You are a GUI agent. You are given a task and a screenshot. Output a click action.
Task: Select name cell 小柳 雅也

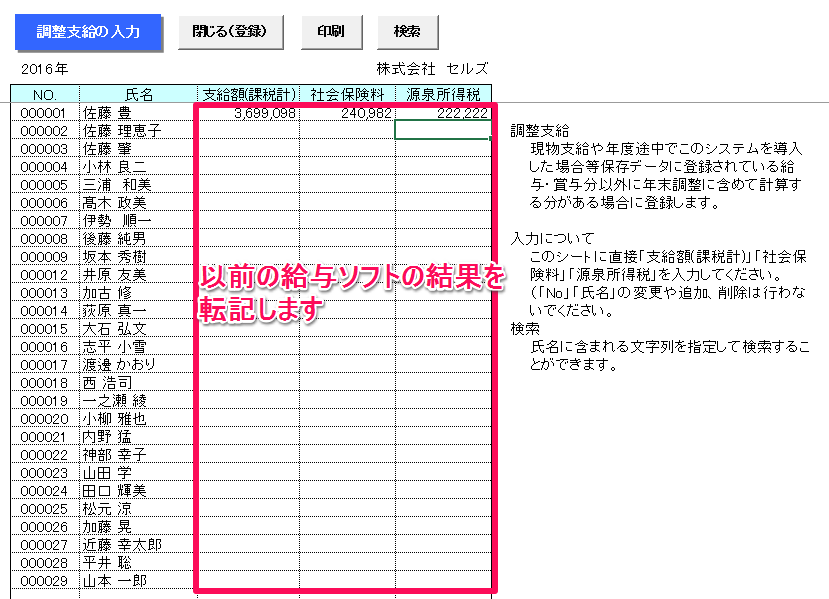click(139, 418)
